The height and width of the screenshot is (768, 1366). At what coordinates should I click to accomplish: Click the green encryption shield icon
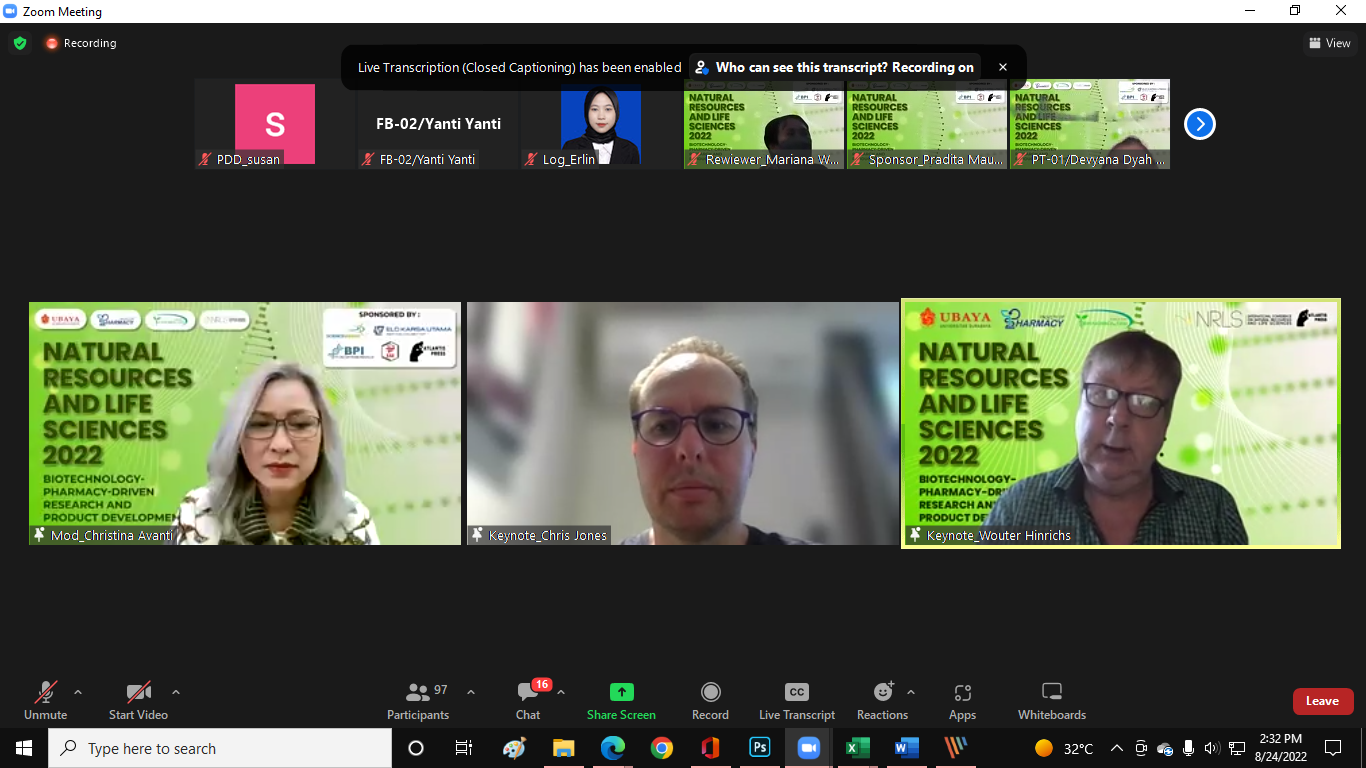click(x=19, y=43)
